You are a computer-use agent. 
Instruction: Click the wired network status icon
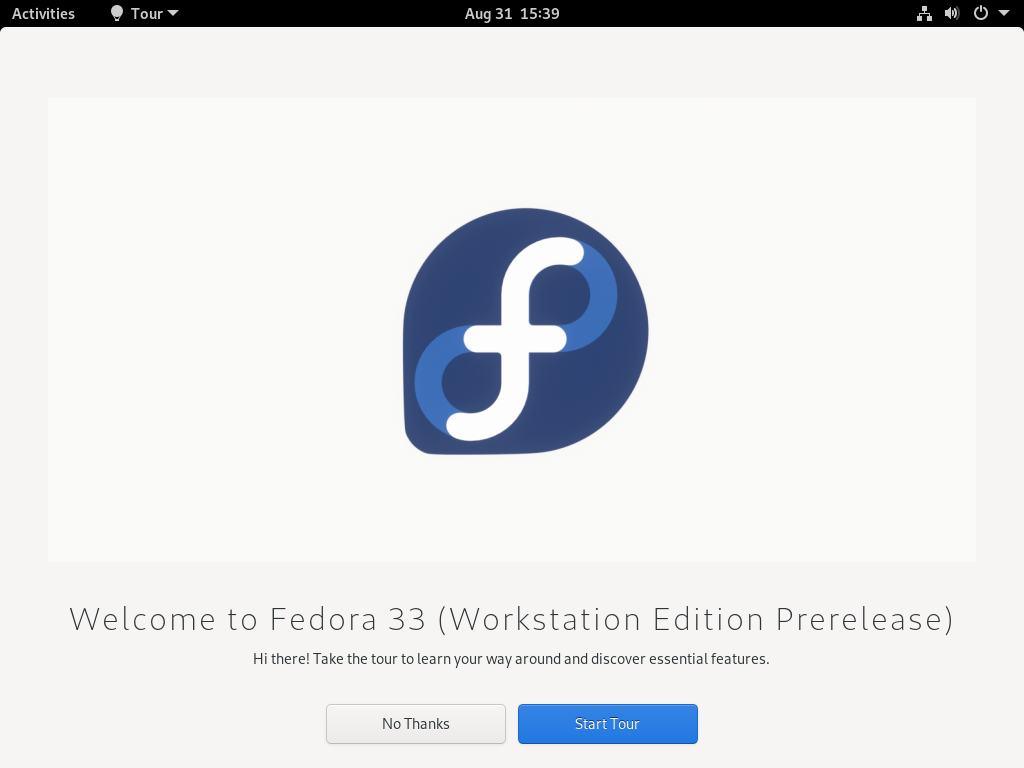click(924, 14)
